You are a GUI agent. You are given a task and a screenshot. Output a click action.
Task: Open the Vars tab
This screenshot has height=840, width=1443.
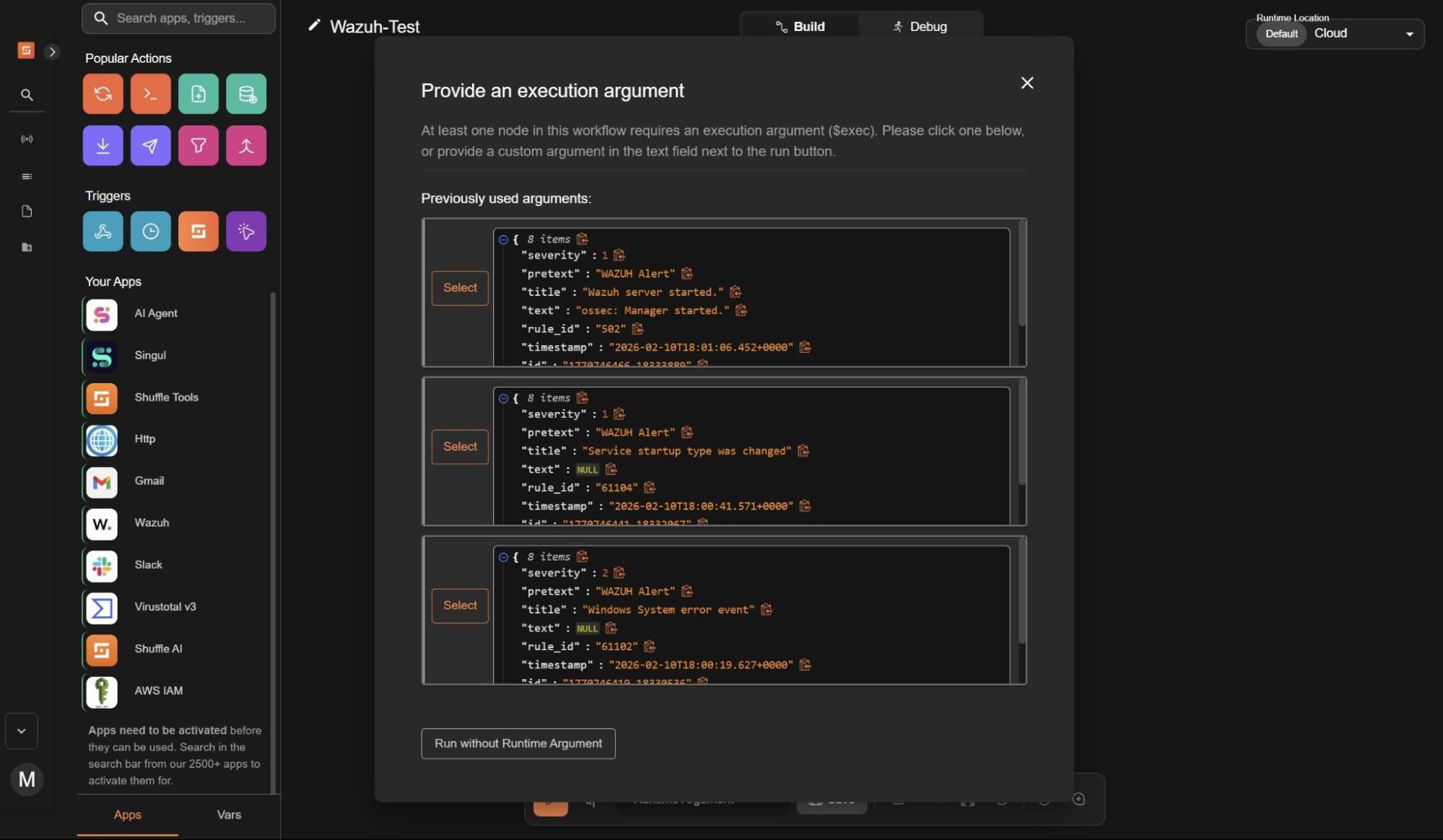tap(229, 815)
